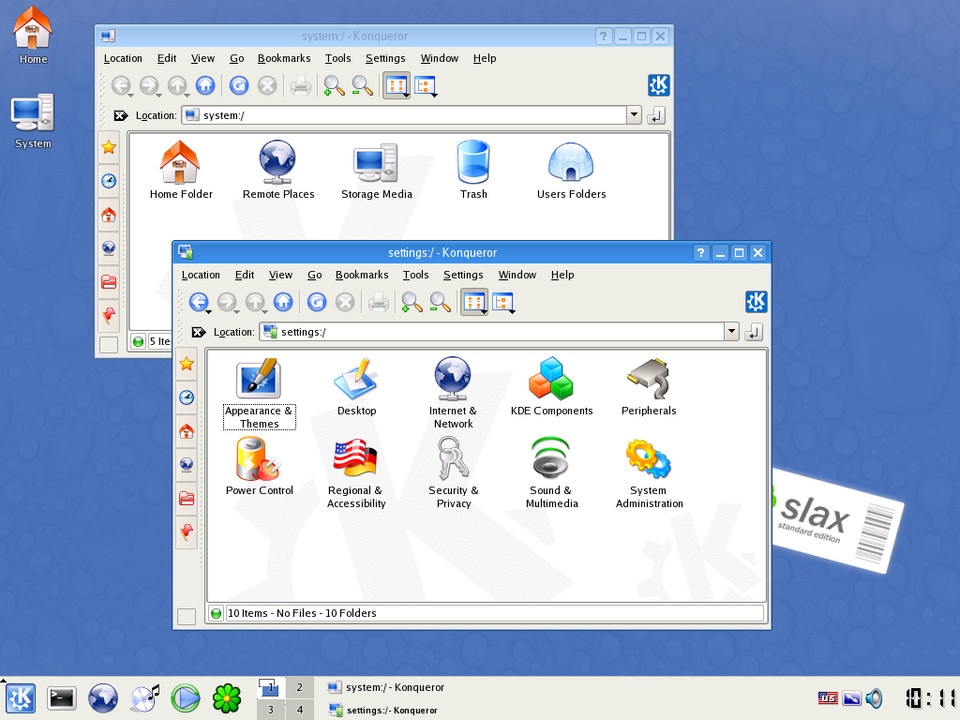Launch the web browser globe on the panel

coord(103,698)
